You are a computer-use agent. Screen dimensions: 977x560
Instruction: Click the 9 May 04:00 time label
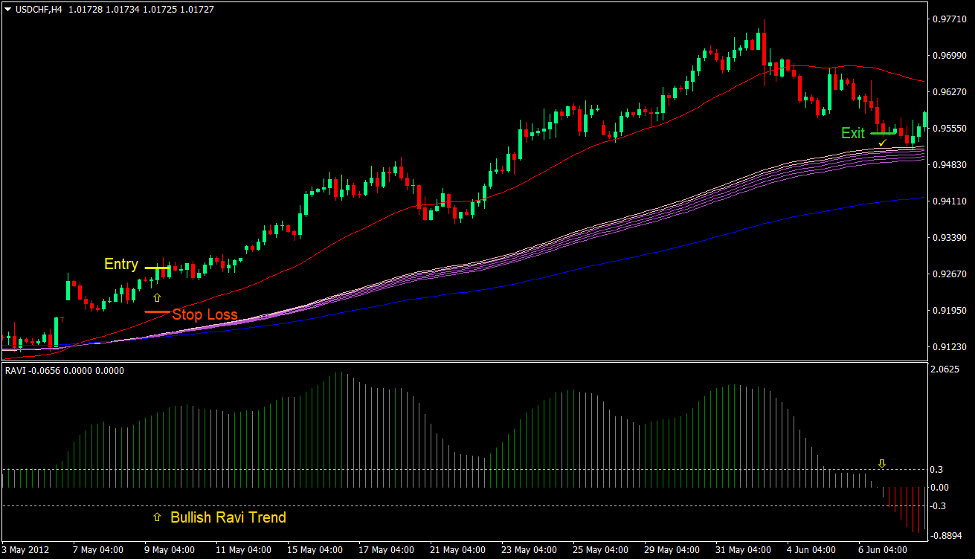[169, 550]
